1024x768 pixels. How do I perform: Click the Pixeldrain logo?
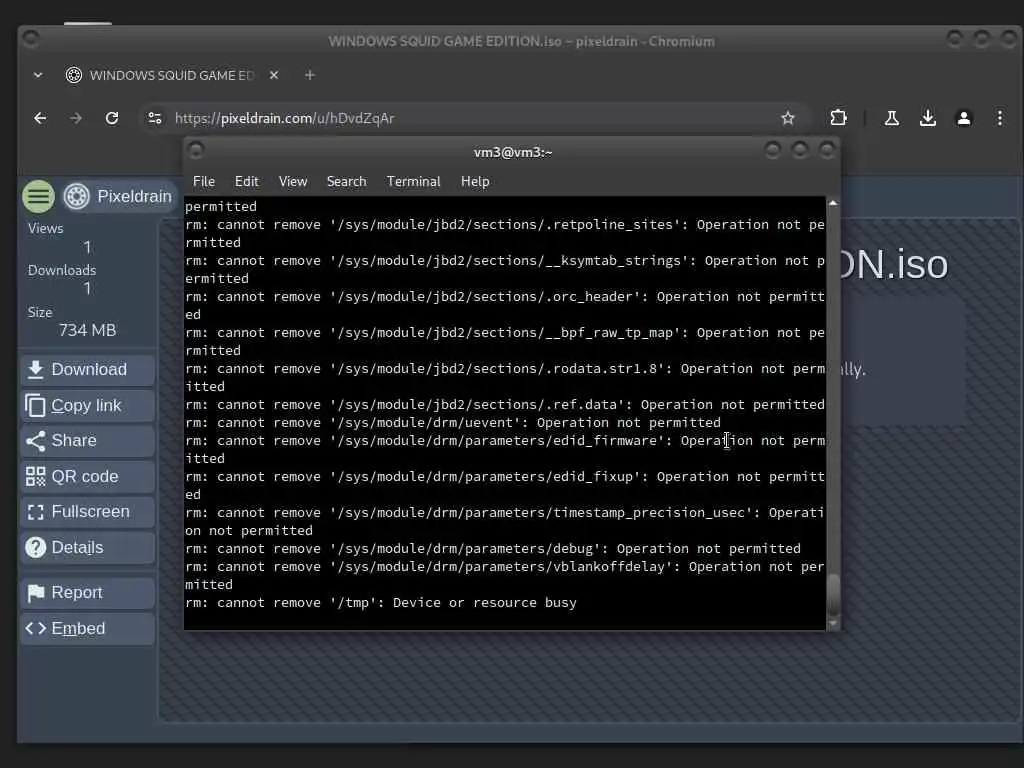[76, 196]
